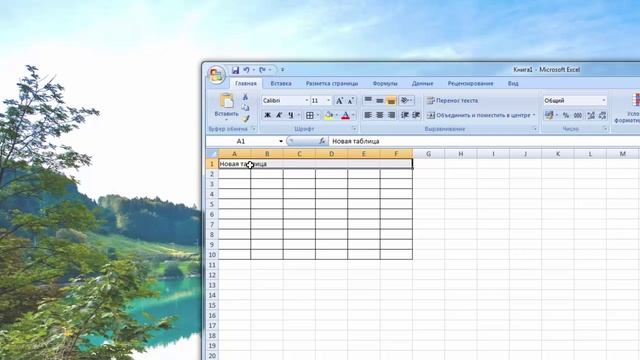This screenshot has width=640, height=360.
Task: Expand the font color dropdown arrow
Action: pos(353,116)
